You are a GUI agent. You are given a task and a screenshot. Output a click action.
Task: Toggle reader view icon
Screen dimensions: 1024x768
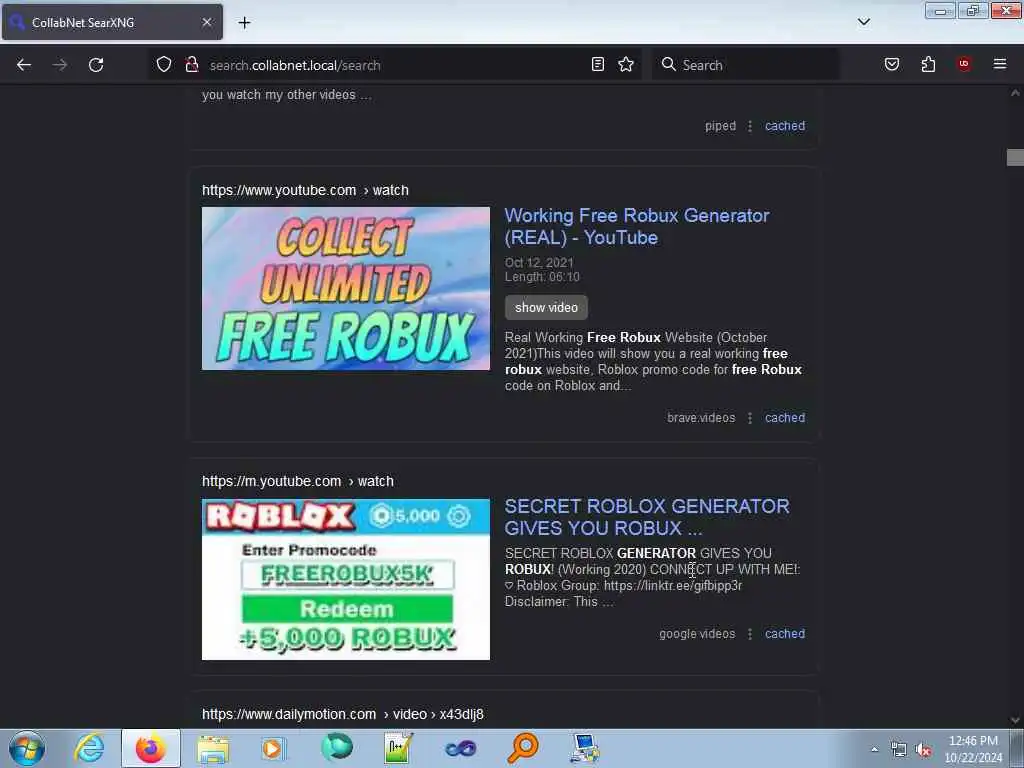[598, 64]
